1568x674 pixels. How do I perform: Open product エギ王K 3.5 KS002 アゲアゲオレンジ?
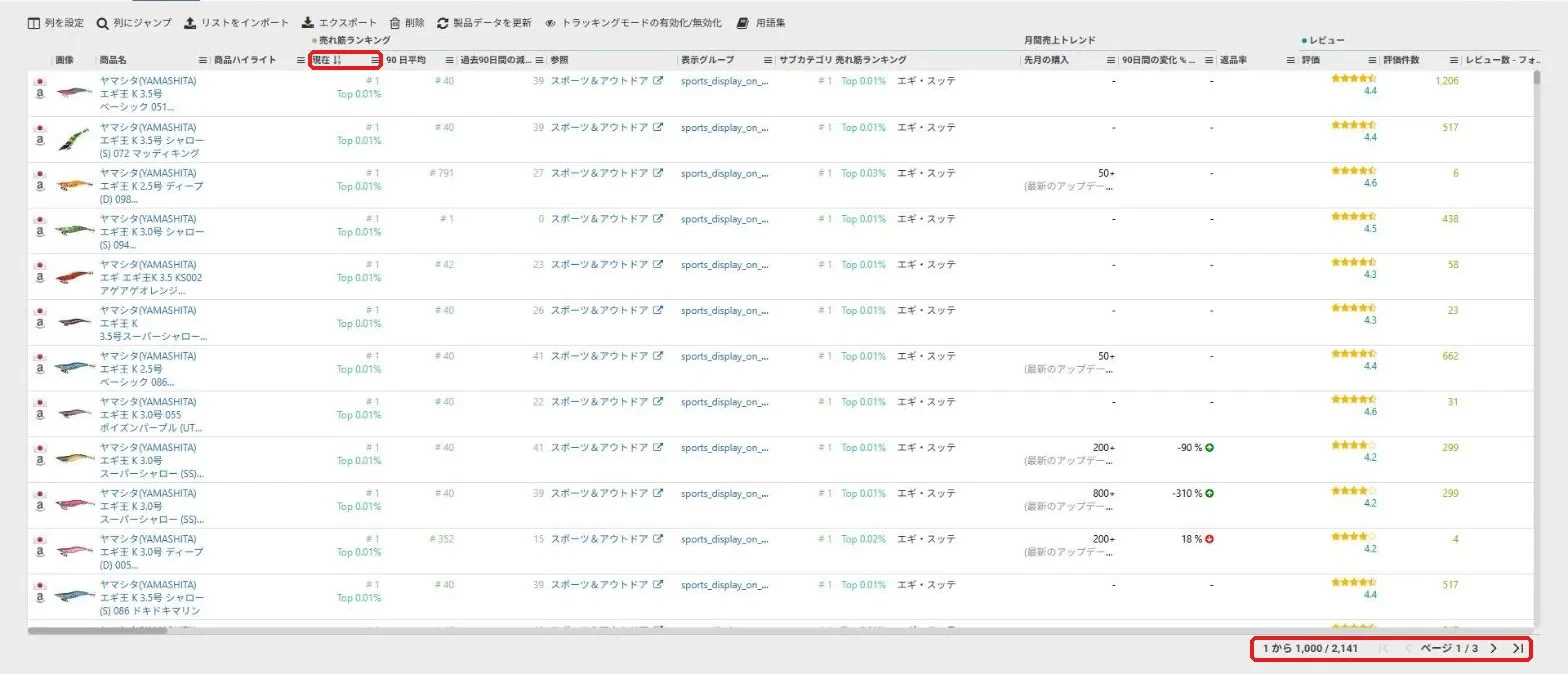point(151,278)
